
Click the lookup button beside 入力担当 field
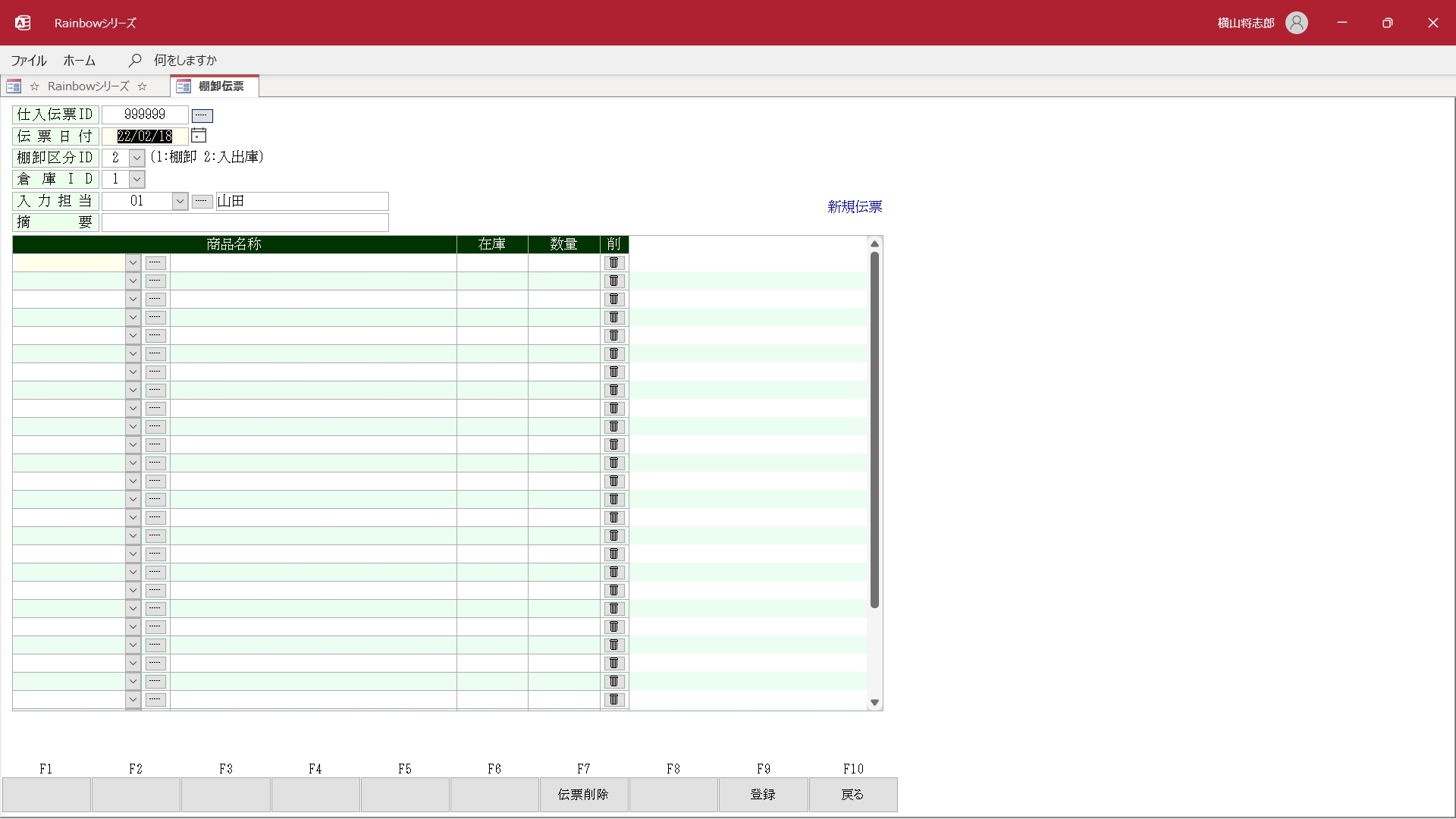[202, 201]
